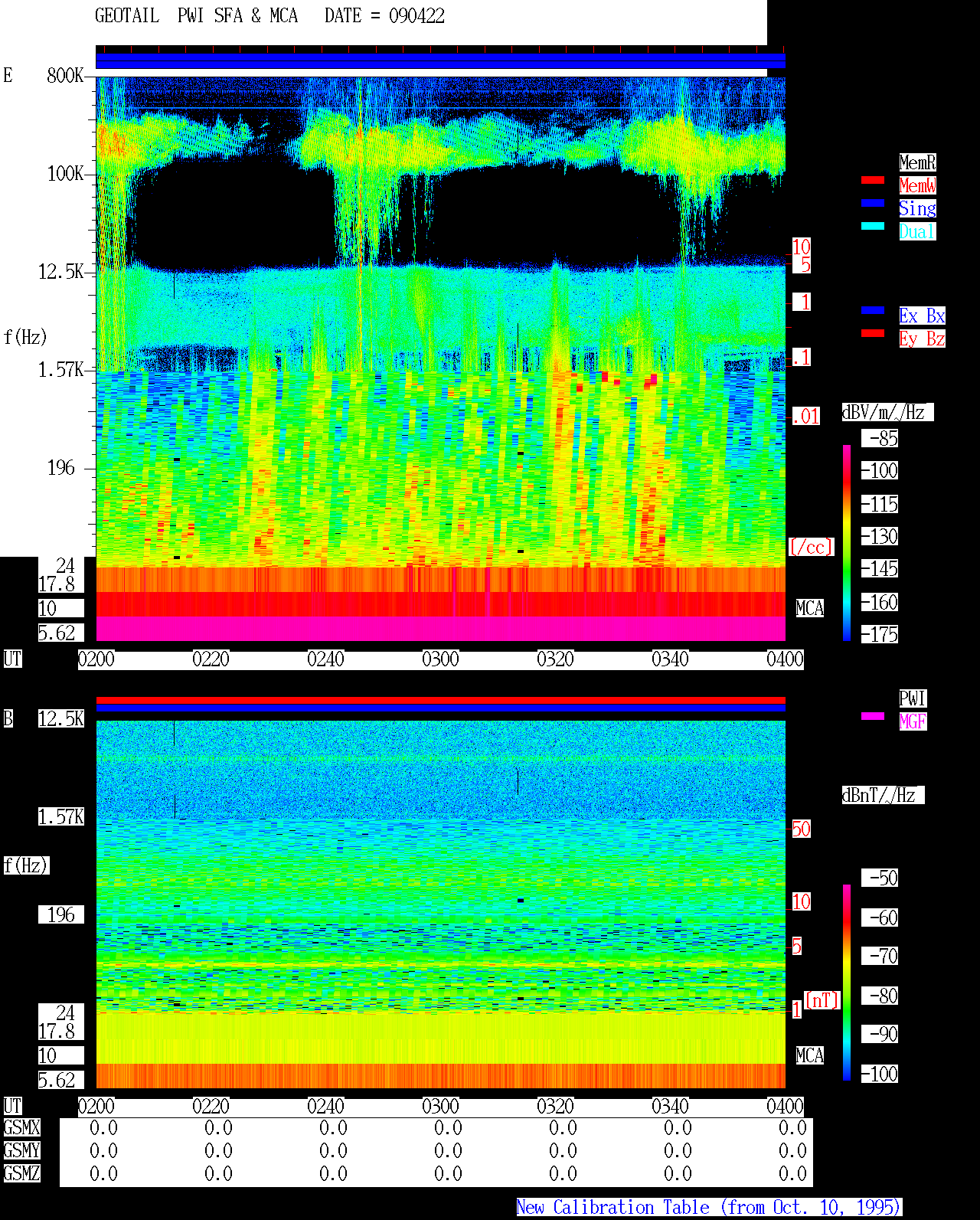Select the PWI legend label
Viewport: 980px width, 1220px height.
point(913,698)
